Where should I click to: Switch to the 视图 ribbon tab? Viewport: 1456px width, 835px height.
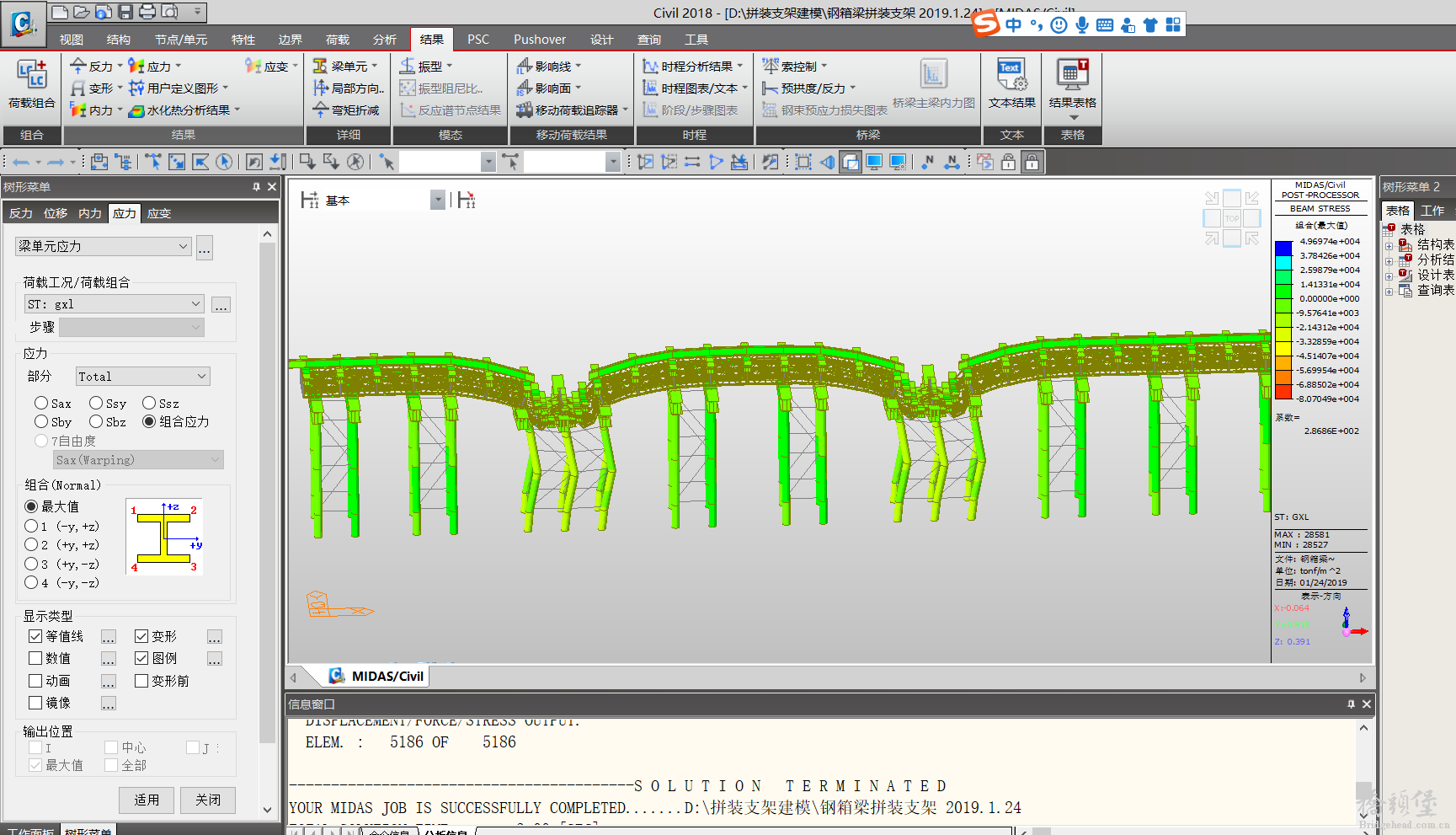coord(72,40)
